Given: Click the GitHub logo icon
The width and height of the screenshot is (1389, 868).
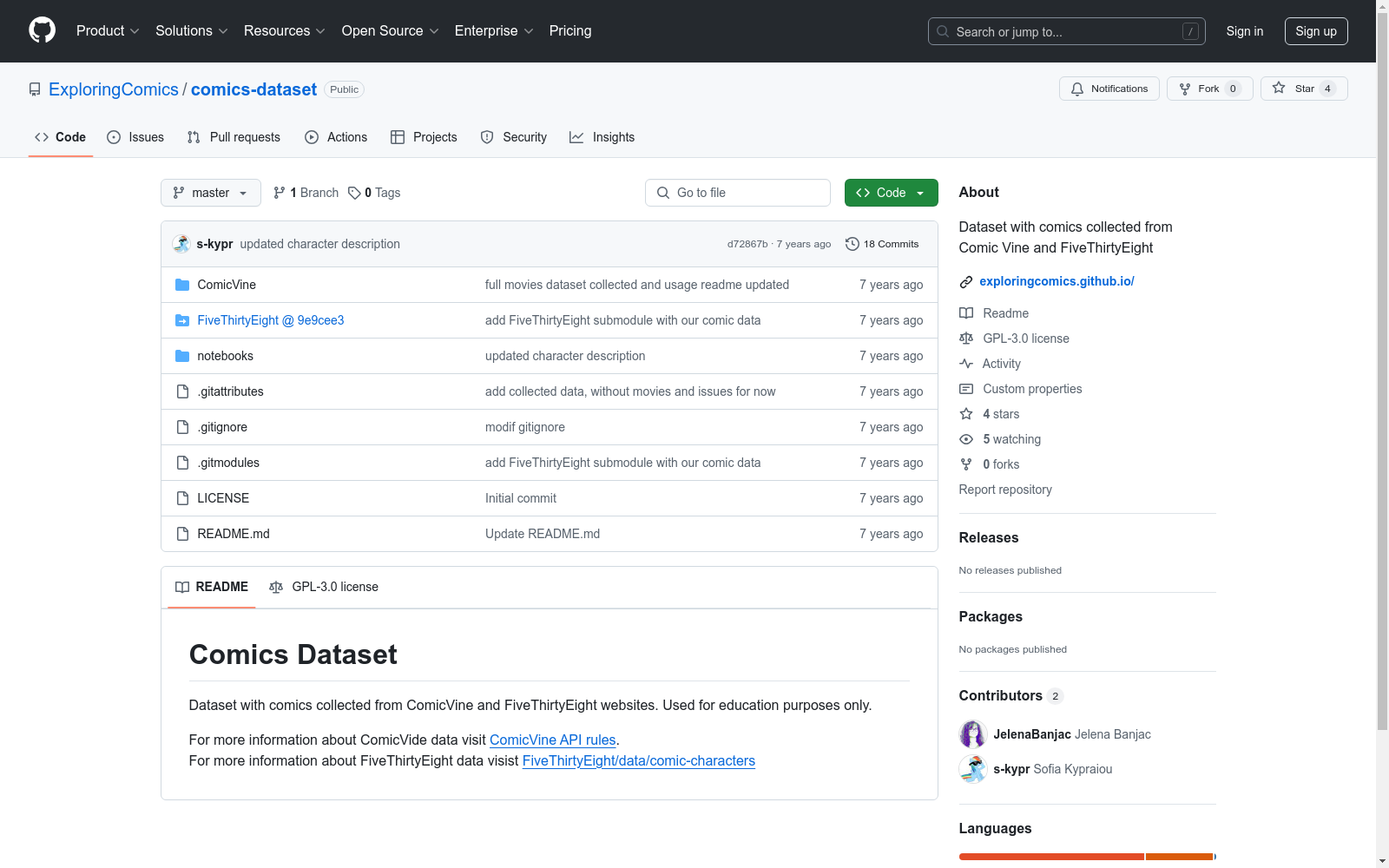Looking at the screenshot, I should (42, 30).
